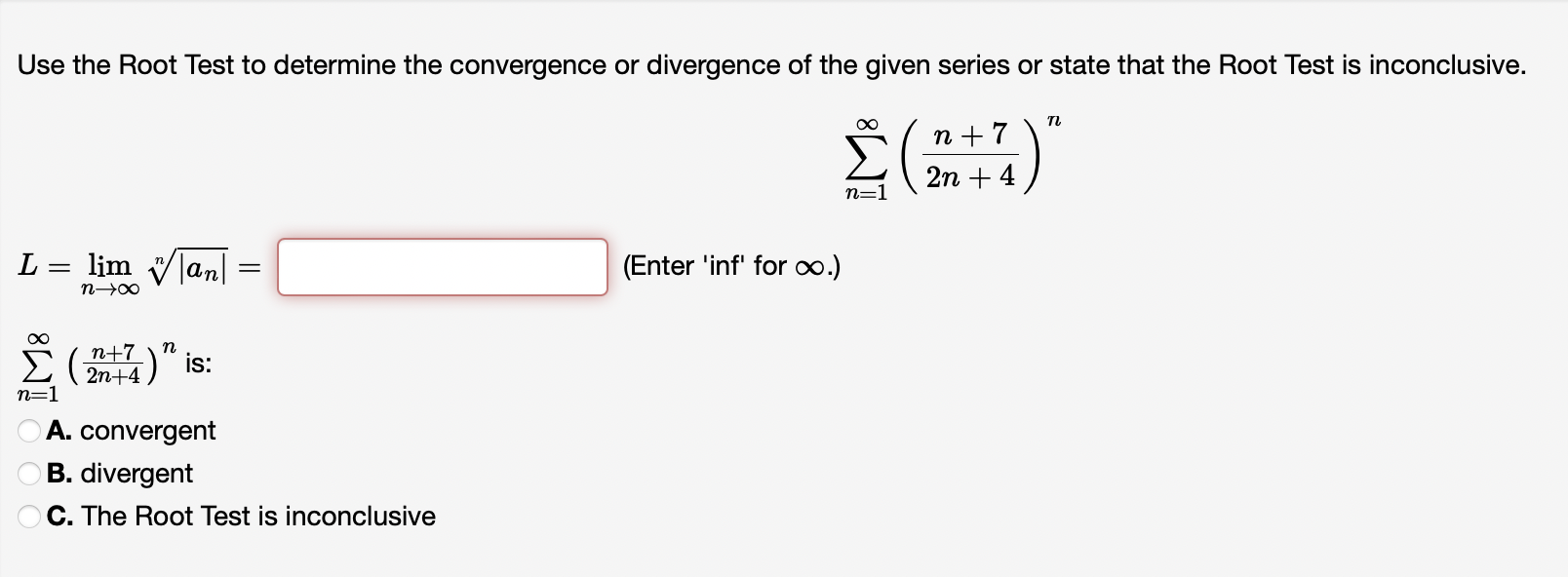Click the 'C. The Root Test is inconclusive' text
The image size is (1568, 577).
point(241,516)
